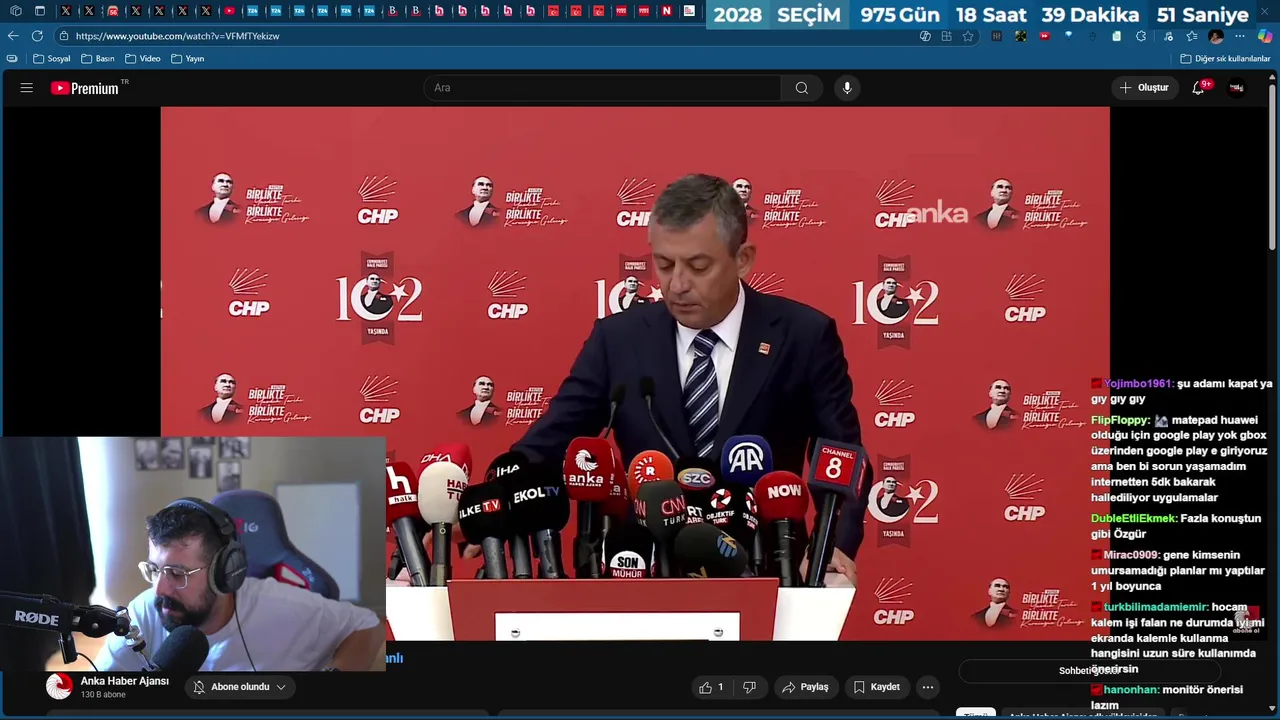This screenshot has height=720, width=1280.
Task: Click the Yojimbo1961 chat username
Action: pos(1137,384)
